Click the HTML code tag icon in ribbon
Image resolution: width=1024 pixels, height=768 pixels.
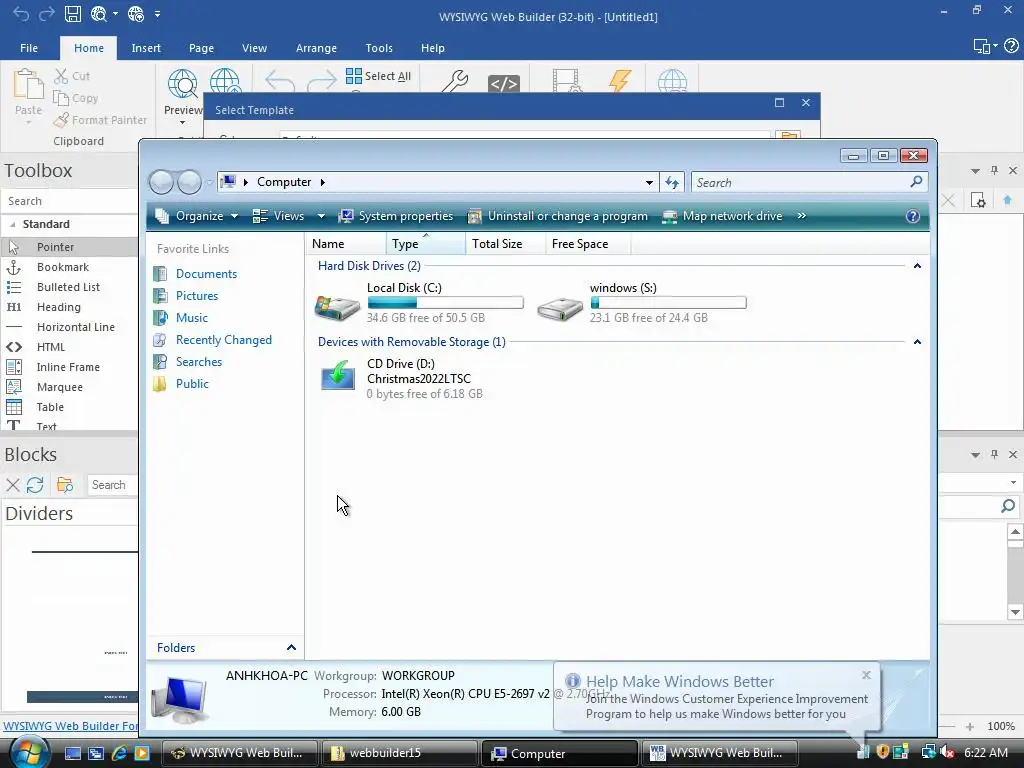click(504, 83)
